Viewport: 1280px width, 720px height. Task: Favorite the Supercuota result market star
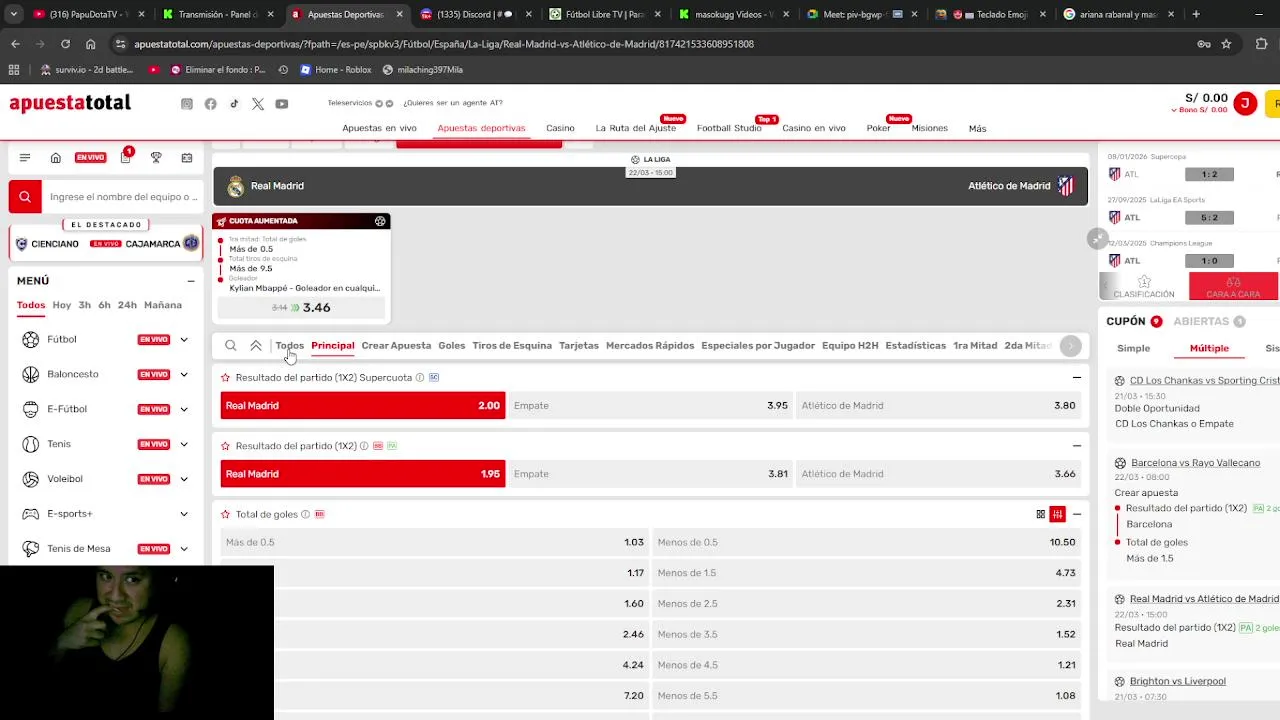225,378
